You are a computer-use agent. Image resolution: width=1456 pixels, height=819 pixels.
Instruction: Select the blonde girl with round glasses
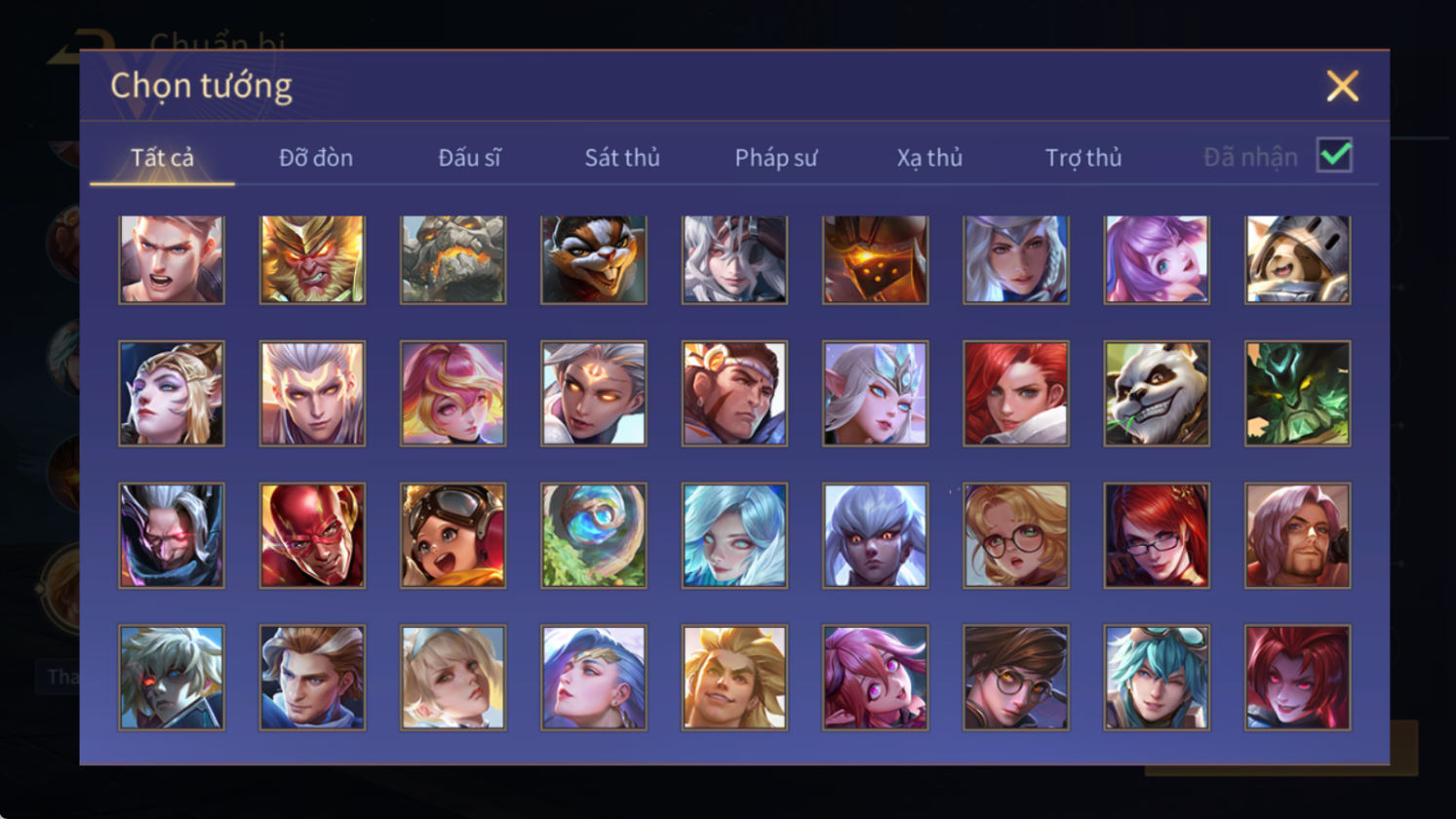1016,535
